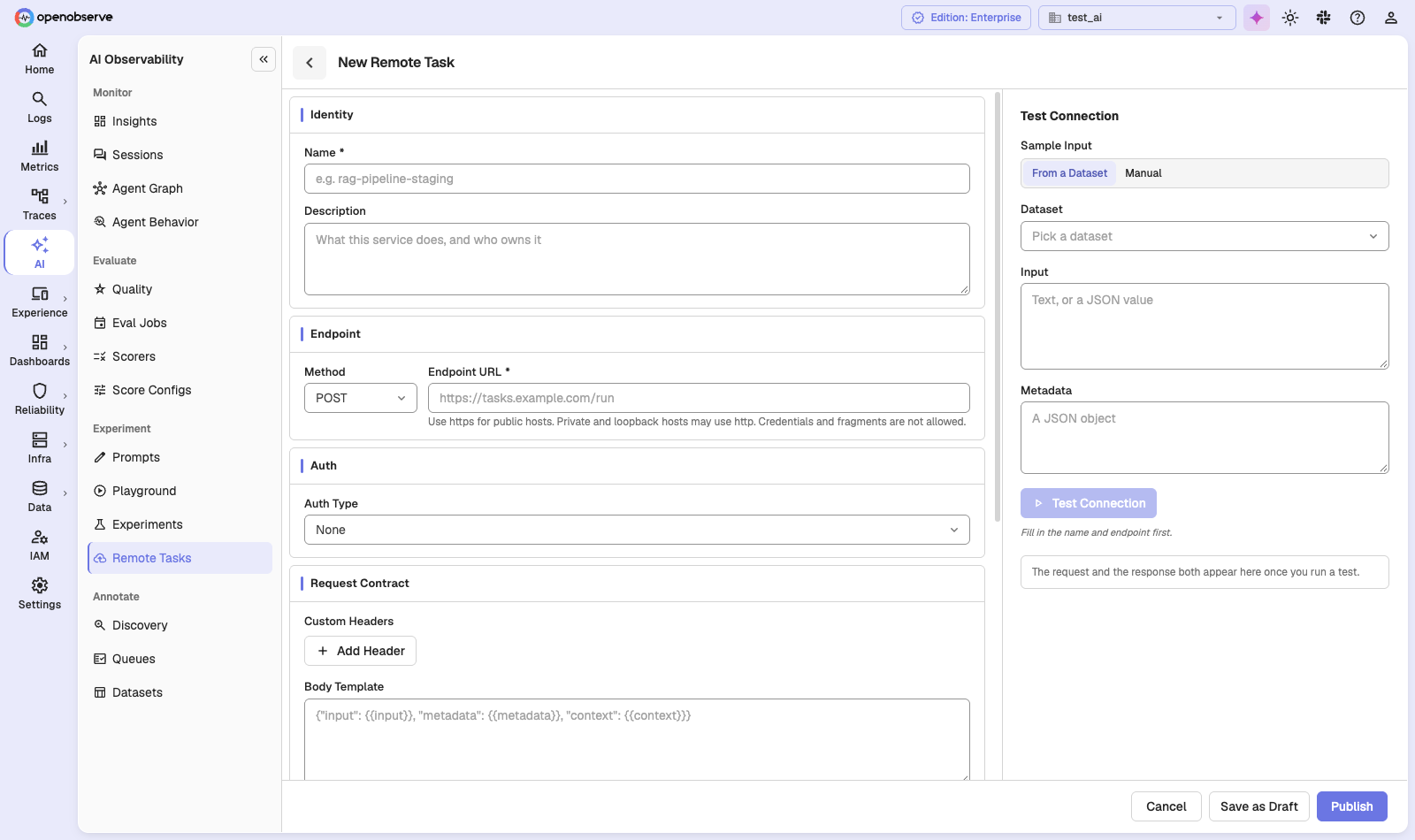The width and height of the screenshot is (1415, 840).
Task: Expand the Experience submenu chevron
Action: tap(65, 299)
